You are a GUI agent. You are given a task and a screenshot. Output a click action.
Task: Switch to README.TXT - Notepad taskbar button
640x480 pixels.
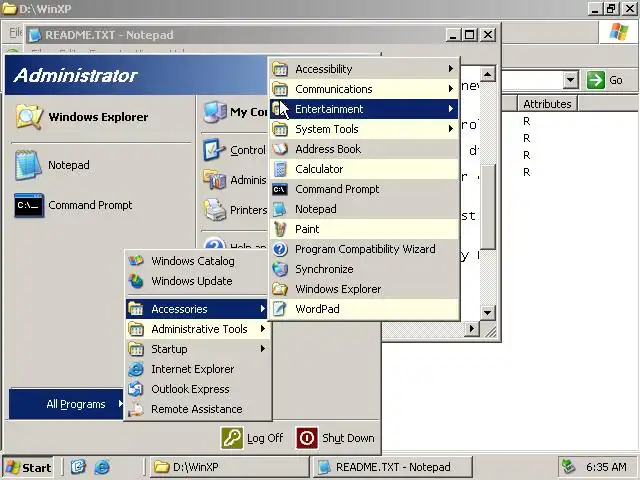[x=392, y=467]
